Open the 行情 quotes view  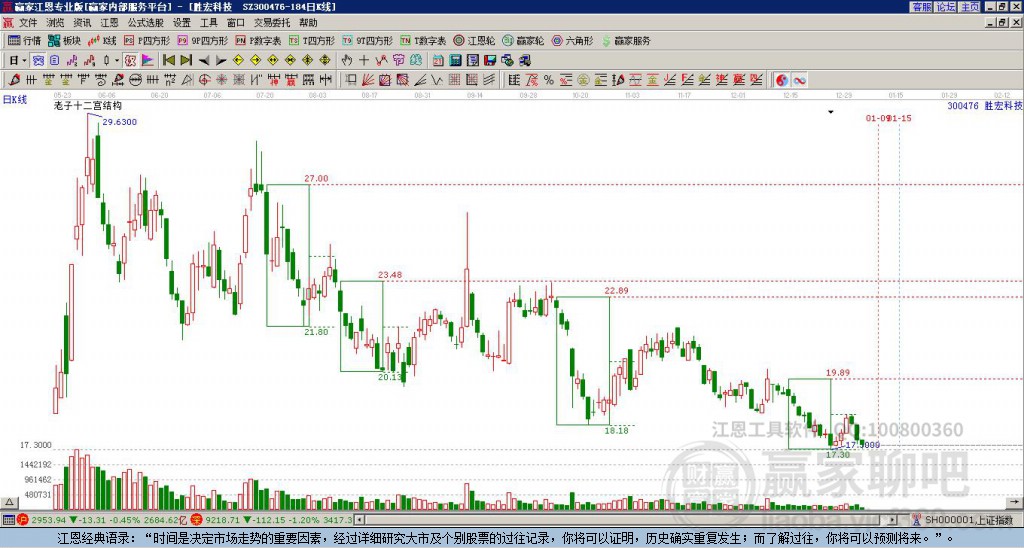(x=24, y=40)
